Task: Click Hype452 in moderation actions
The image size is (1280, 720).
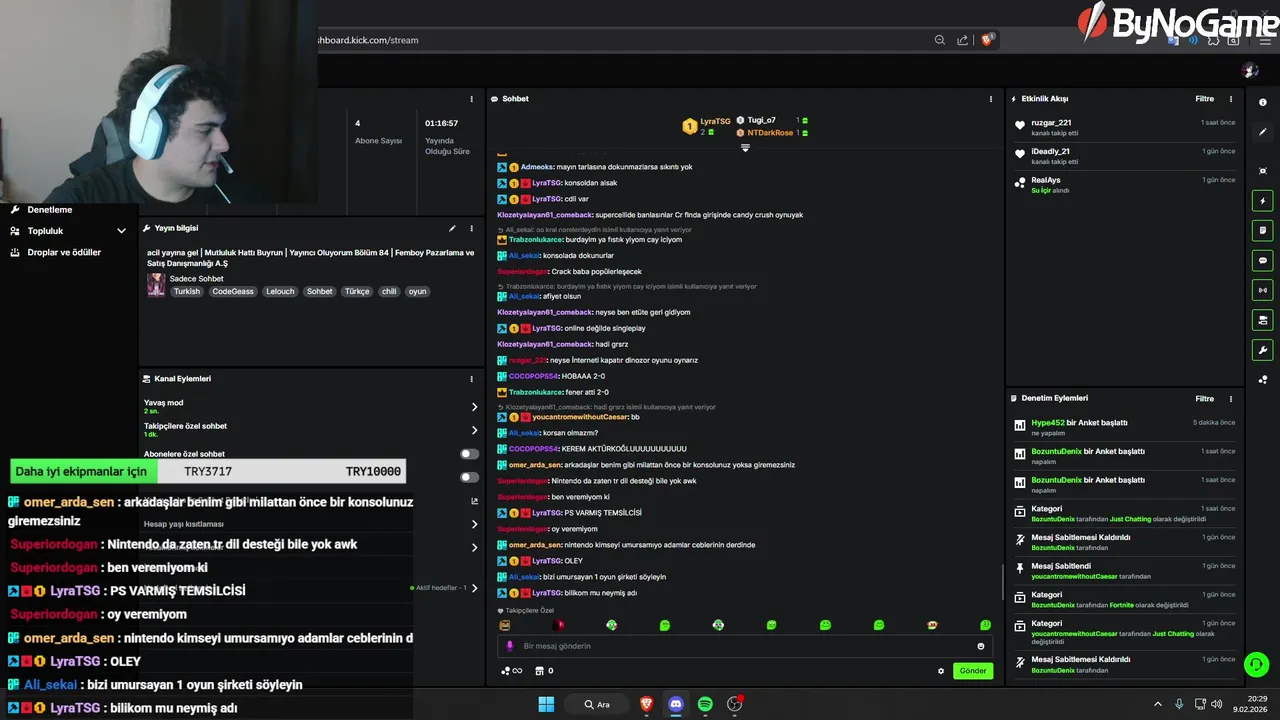Action: click(x=1048, y=423)
